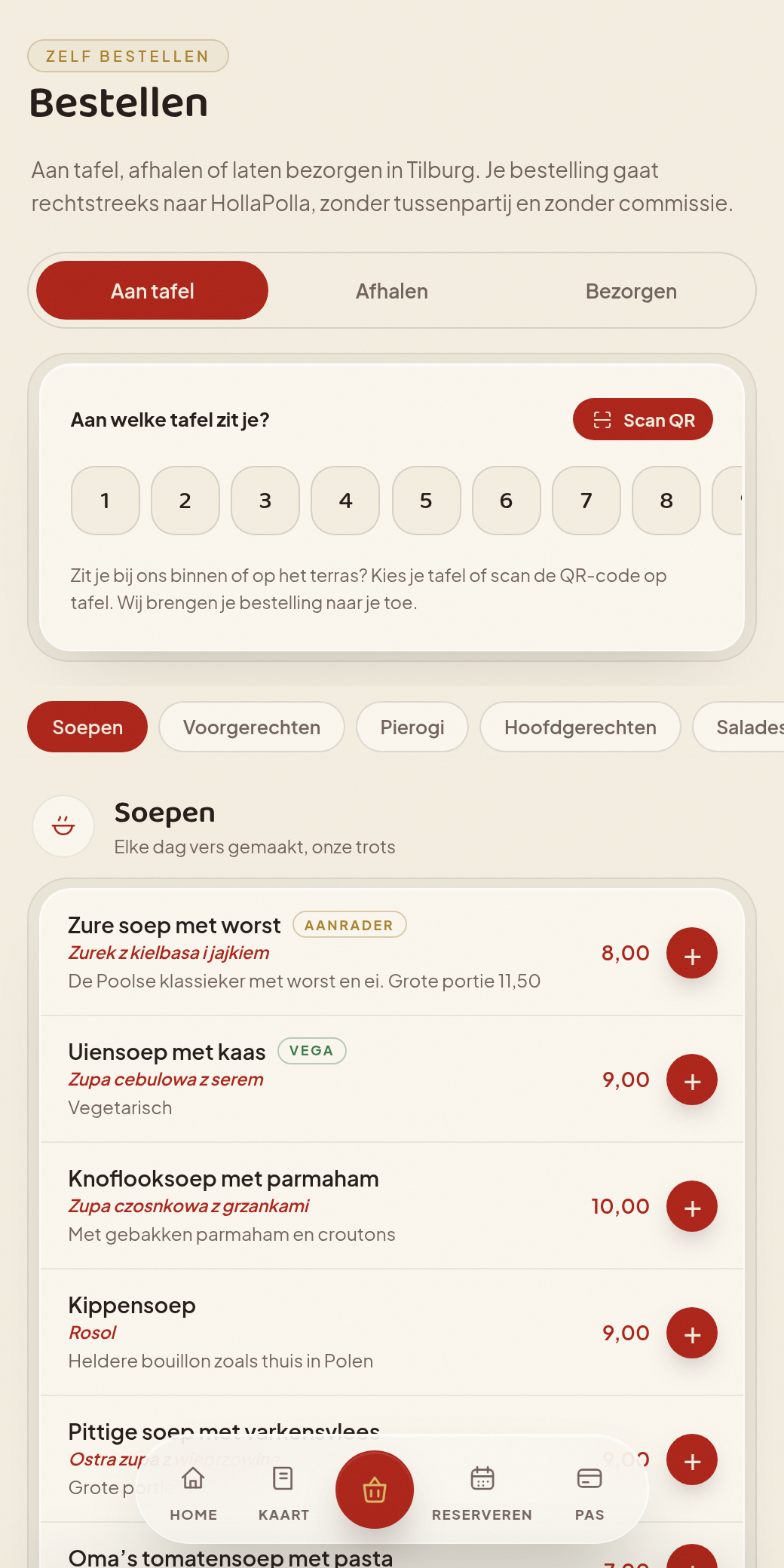Select table number 1
This screenshot has height=1568, width=784.
pyautogui.click(x=106, y=501)
